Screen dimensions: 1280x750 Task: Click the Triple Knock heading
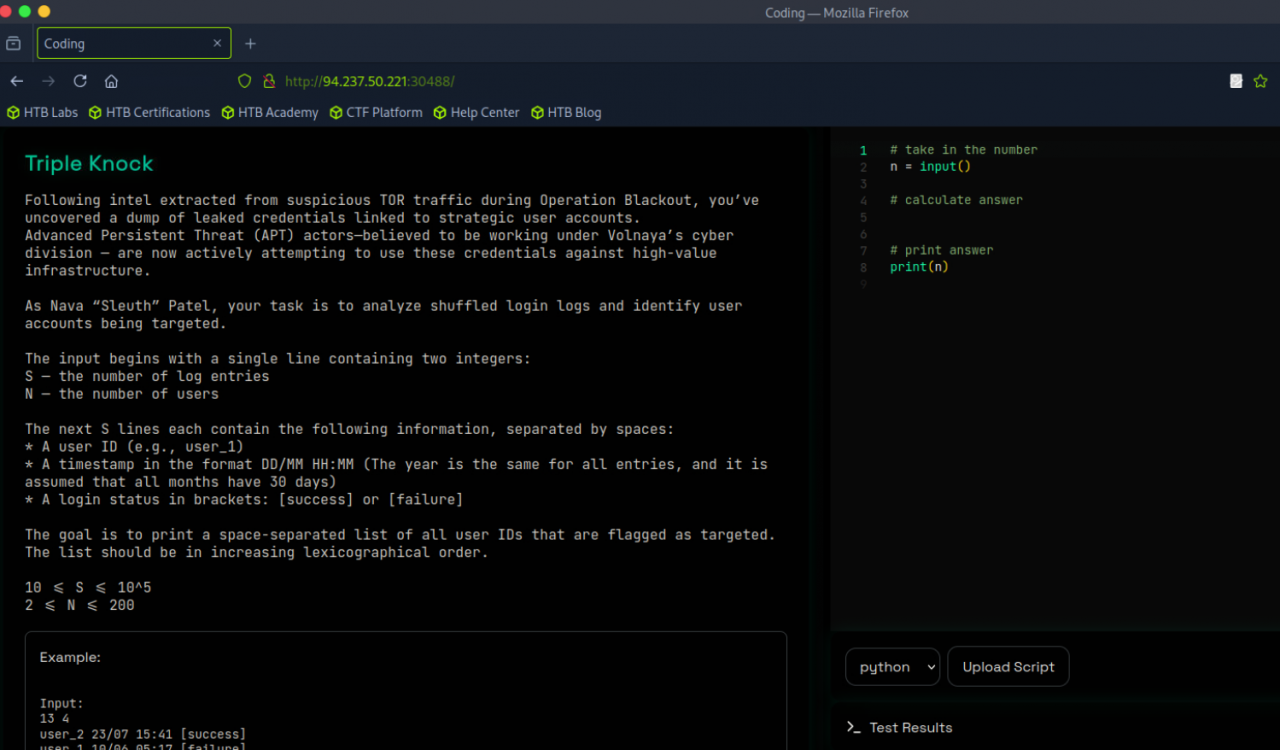(89, 164)
